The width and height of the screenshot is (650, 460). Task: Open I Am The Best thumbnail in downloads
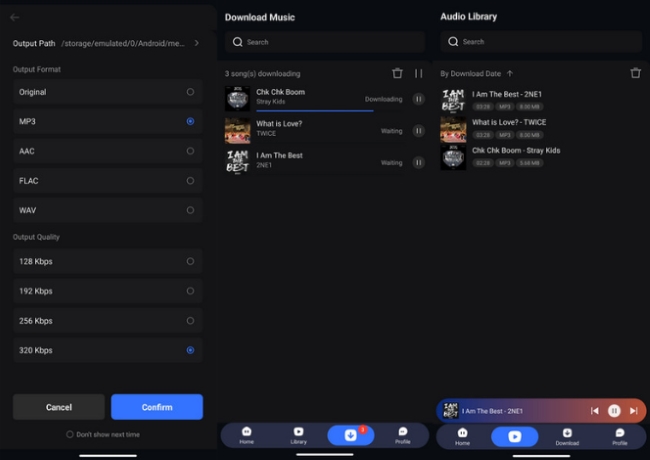coord(238,162)
